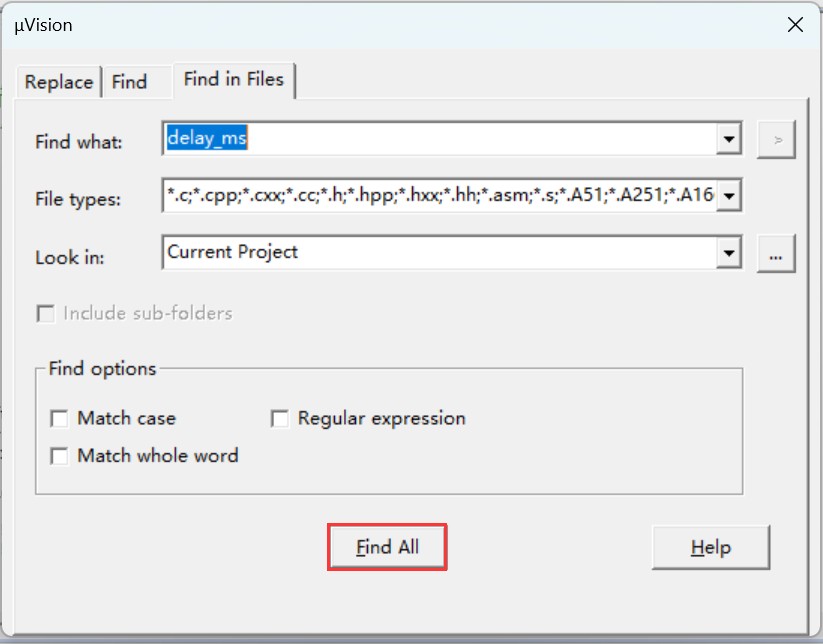Click the browse ellipsis button beside Look in

(x=776, y=254)
